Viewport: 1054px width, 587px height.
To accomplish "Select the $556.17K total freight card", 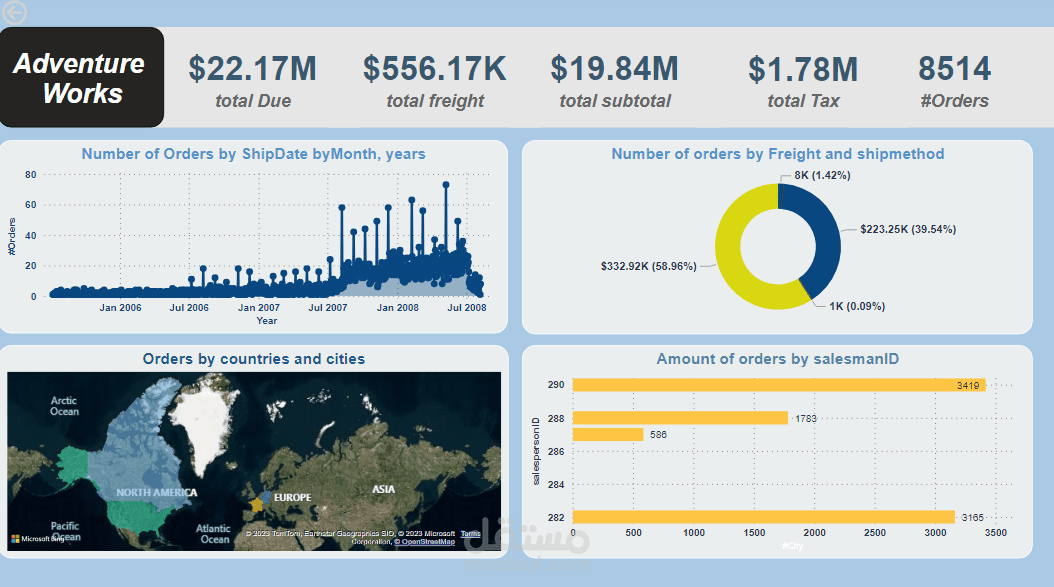I will tap(435, 80).
